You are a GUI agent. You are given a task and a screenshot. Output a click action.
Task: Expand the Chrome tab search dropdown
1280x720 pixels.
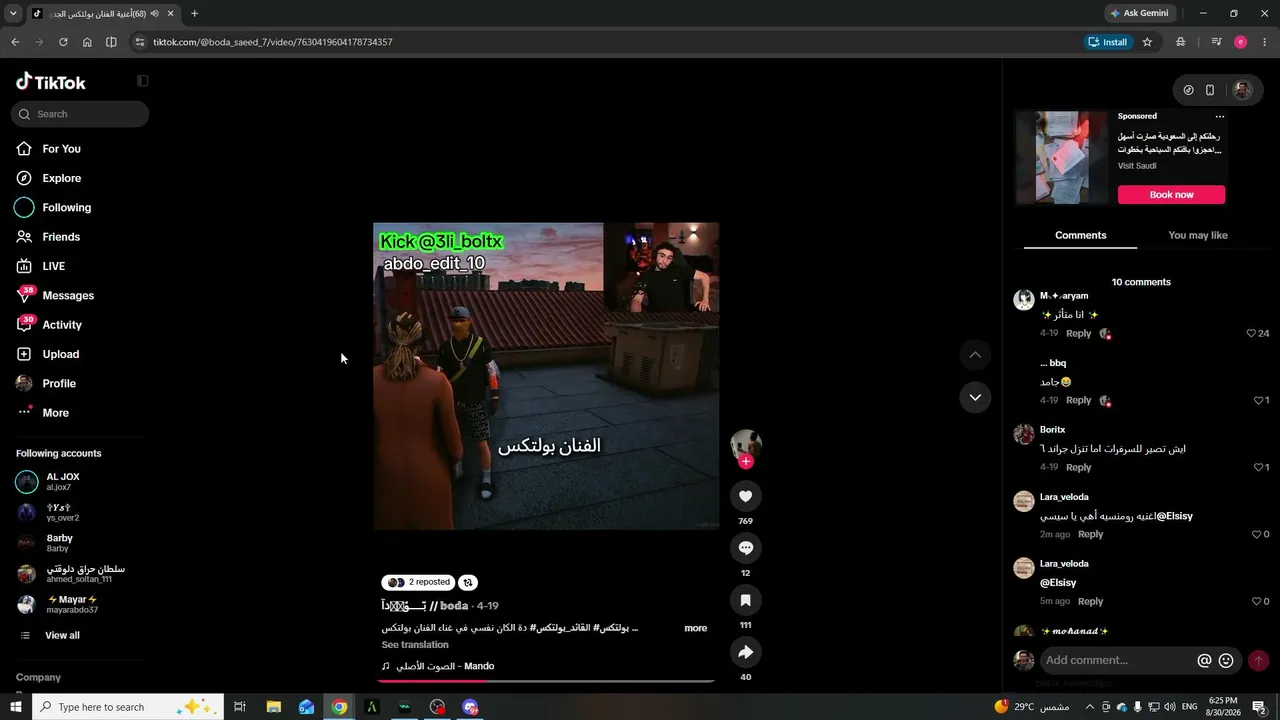pyautogui.click(x=13, y=14)
